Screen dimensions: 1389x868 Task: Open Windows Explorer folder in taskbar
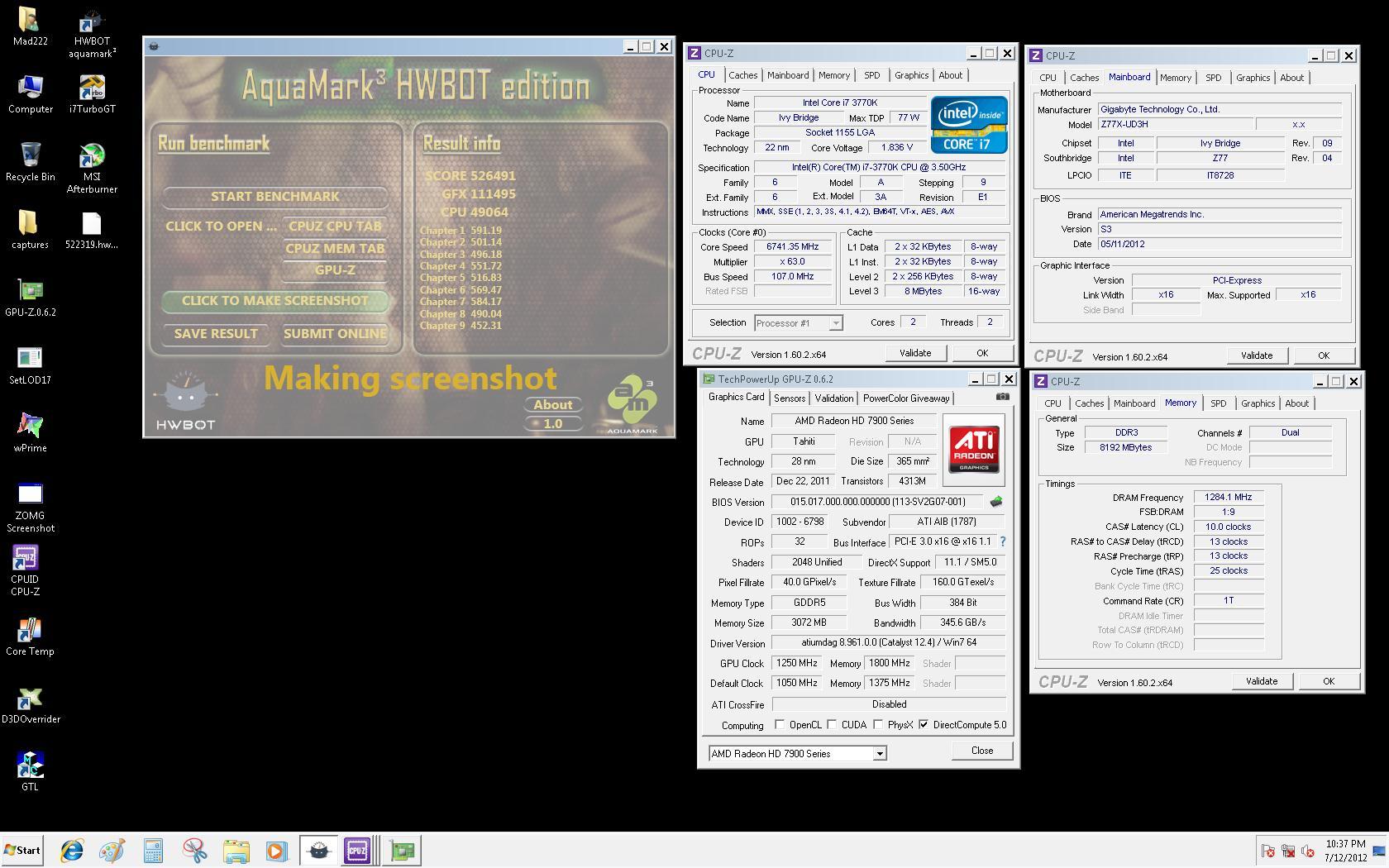pyautogui.click(x=236, y=851)
